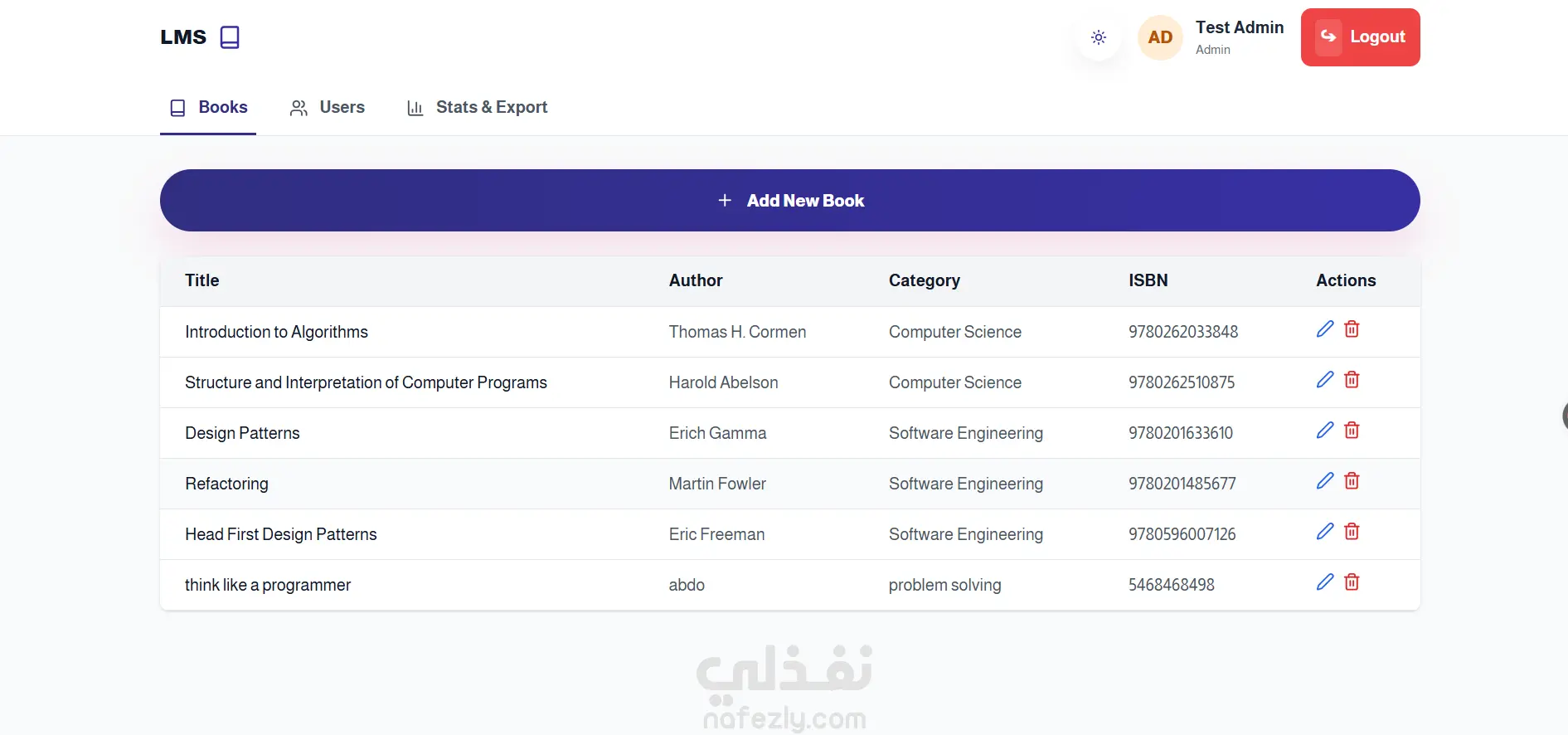This screenshot has height=735, width=1568.
Task: Edit the Design Patterns book entry
Action: 1325,431
